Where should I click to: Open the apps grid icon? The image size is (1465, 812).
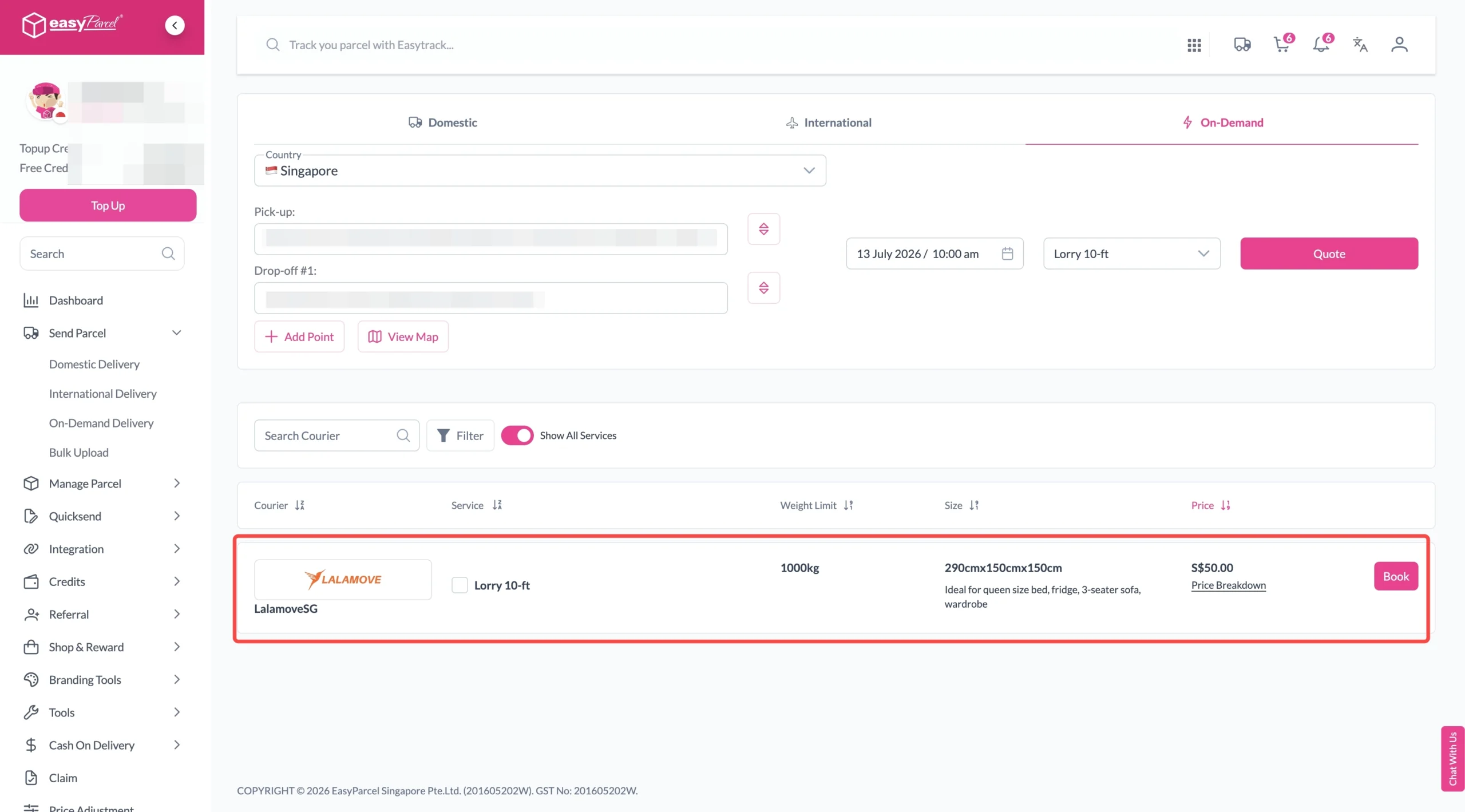(1194, 45)
